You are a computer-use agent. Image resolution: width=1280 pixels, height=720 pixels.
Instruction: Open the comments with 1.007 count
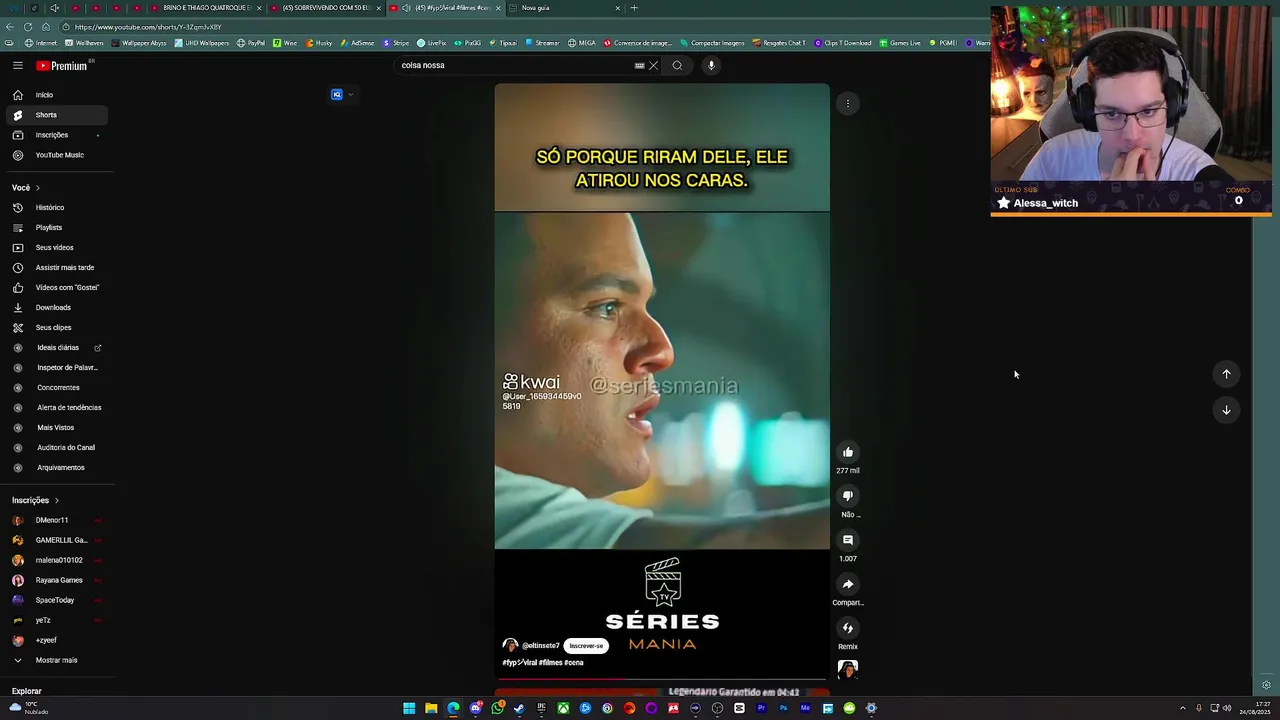848,540
